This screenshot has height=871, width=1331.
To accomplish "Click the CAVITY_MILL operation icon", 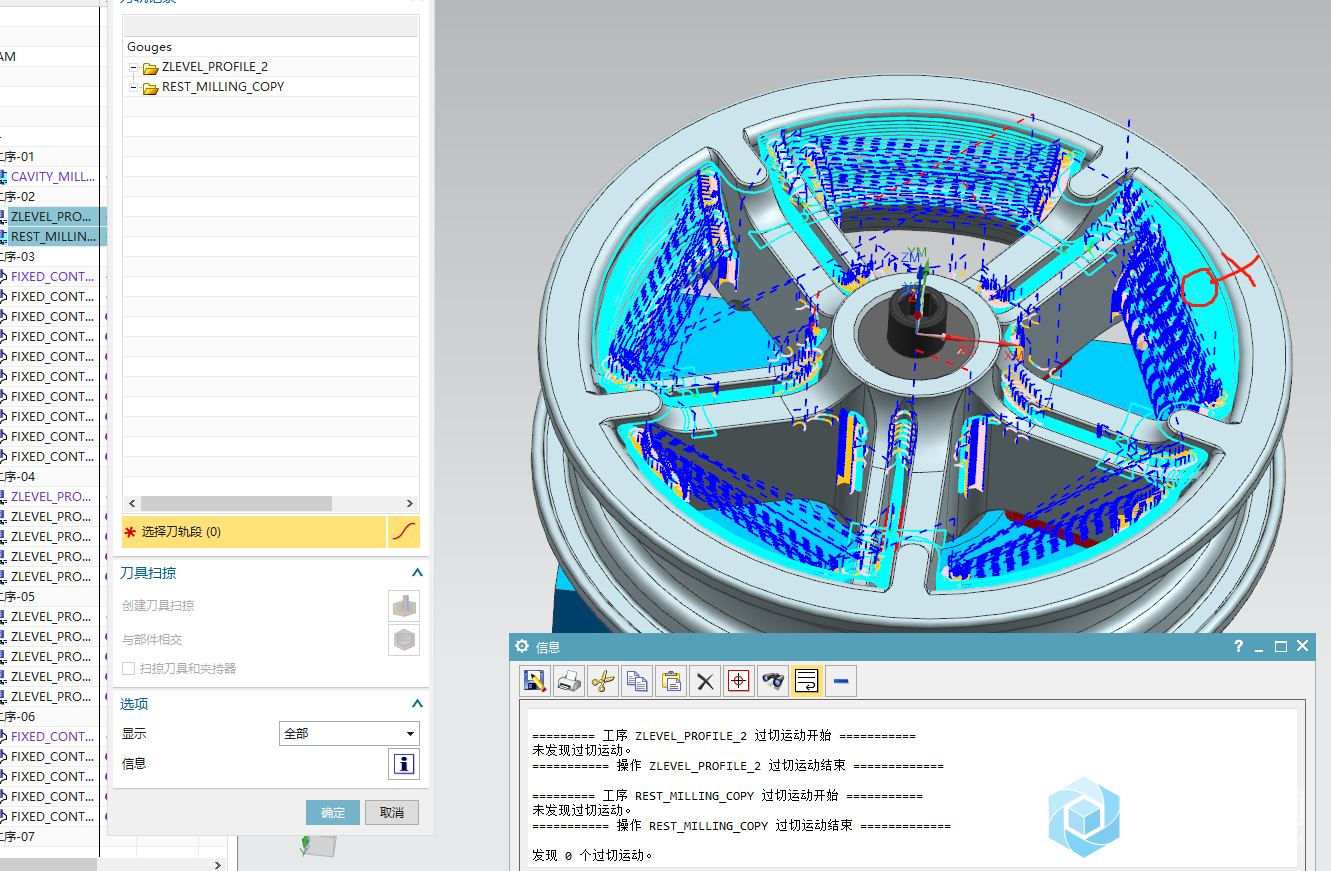I will coord(3,177).
